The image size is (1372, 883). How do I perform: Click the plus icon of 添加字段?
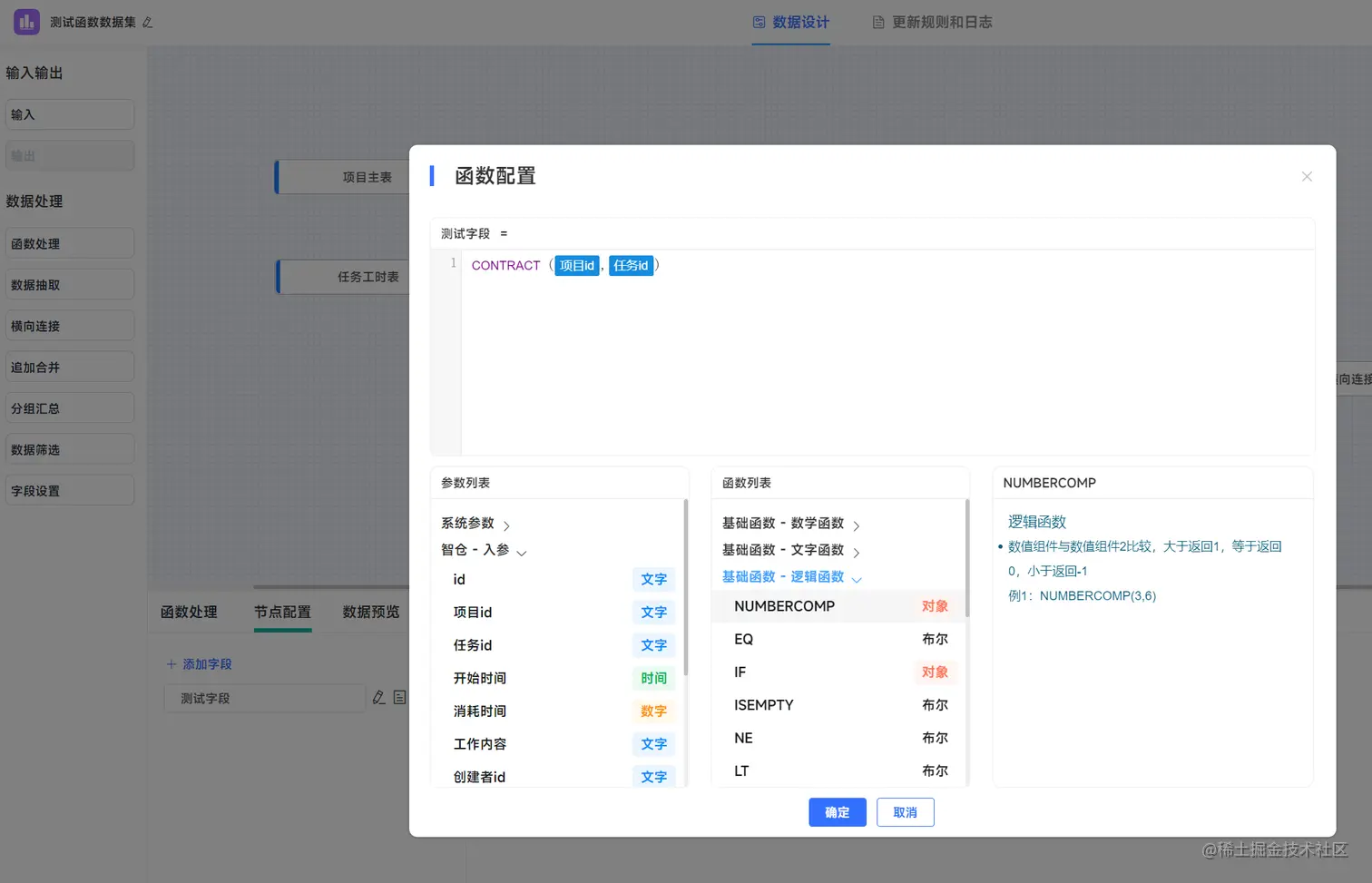pos(171,664)
